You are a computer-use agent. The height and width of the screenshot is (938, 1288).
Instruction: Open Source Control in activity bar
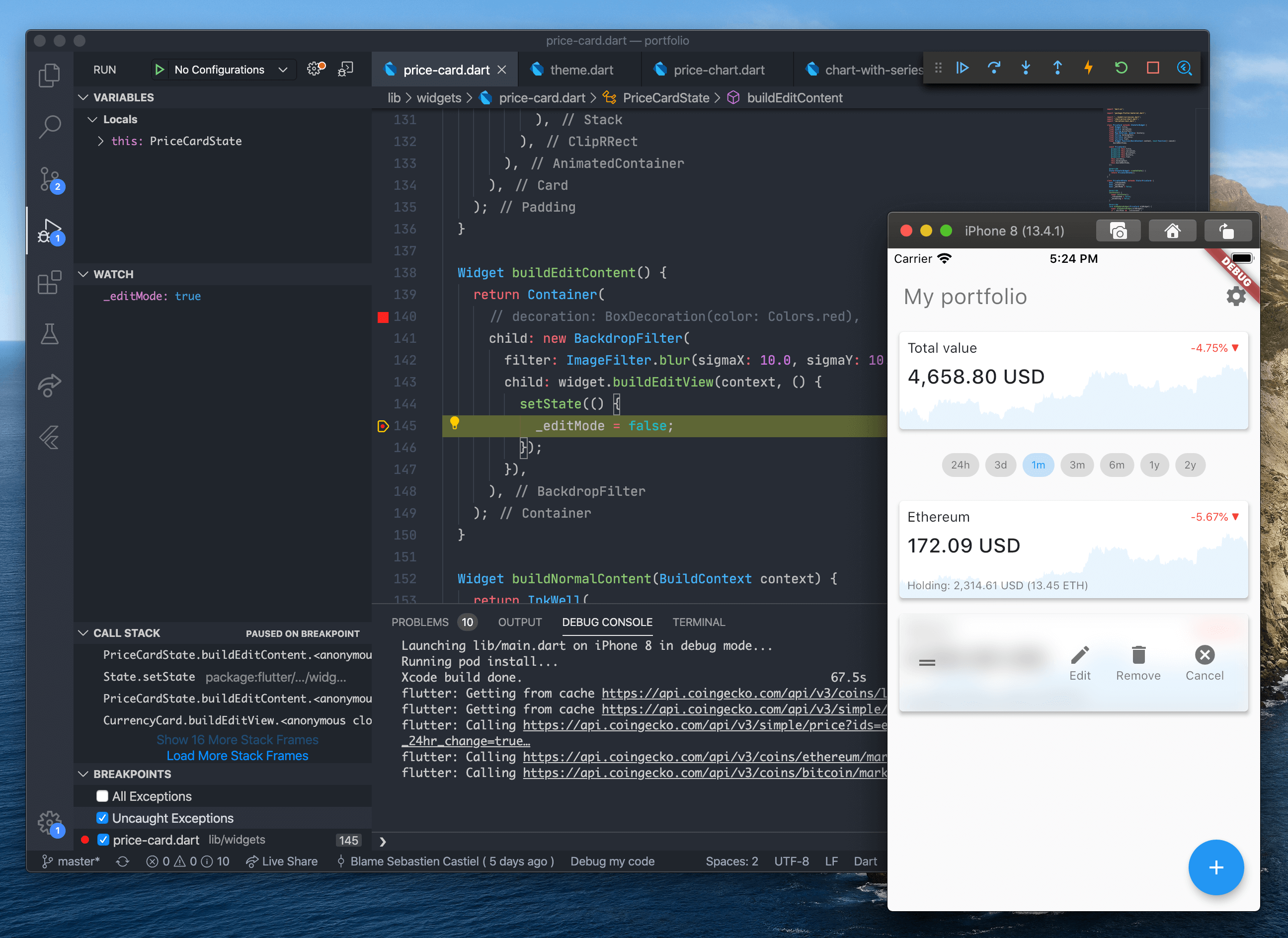[x=49, y=179]
